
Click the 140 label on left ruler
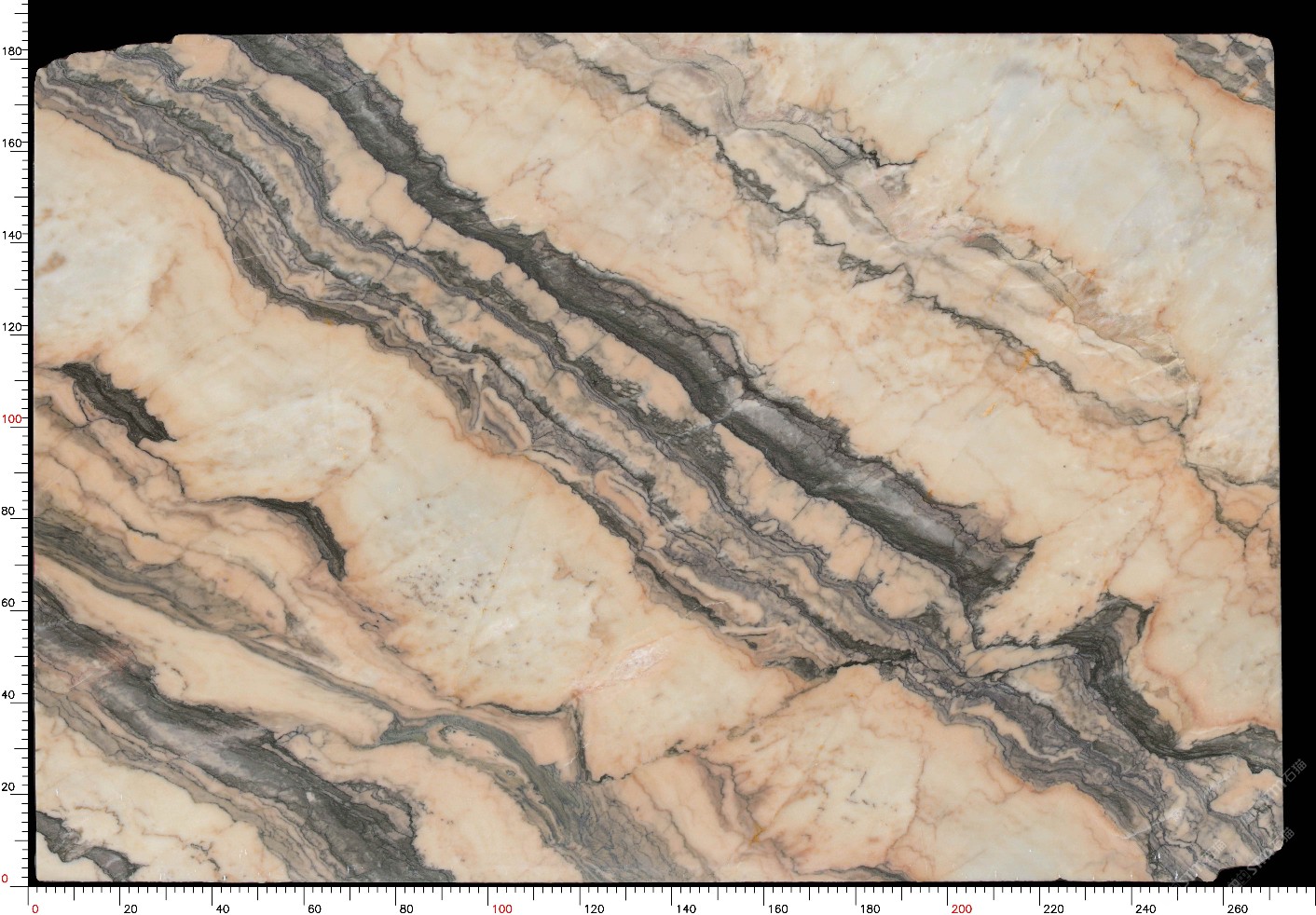pyautogui.click(x=11, y=235)
